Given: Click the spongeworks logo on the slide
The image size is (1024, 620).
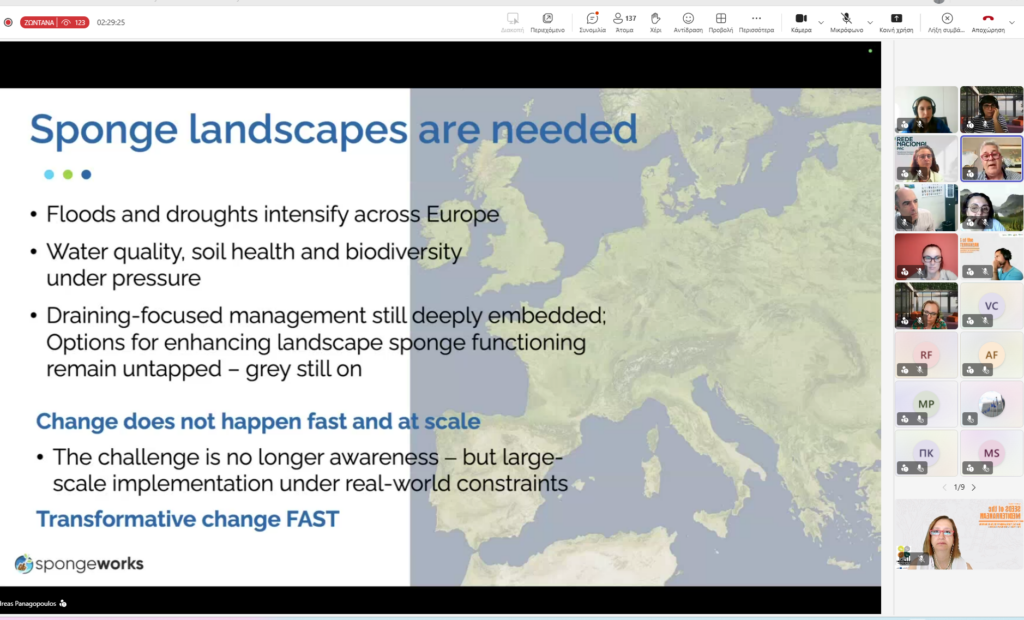Looking at the screenshot, I should [79, 563].
